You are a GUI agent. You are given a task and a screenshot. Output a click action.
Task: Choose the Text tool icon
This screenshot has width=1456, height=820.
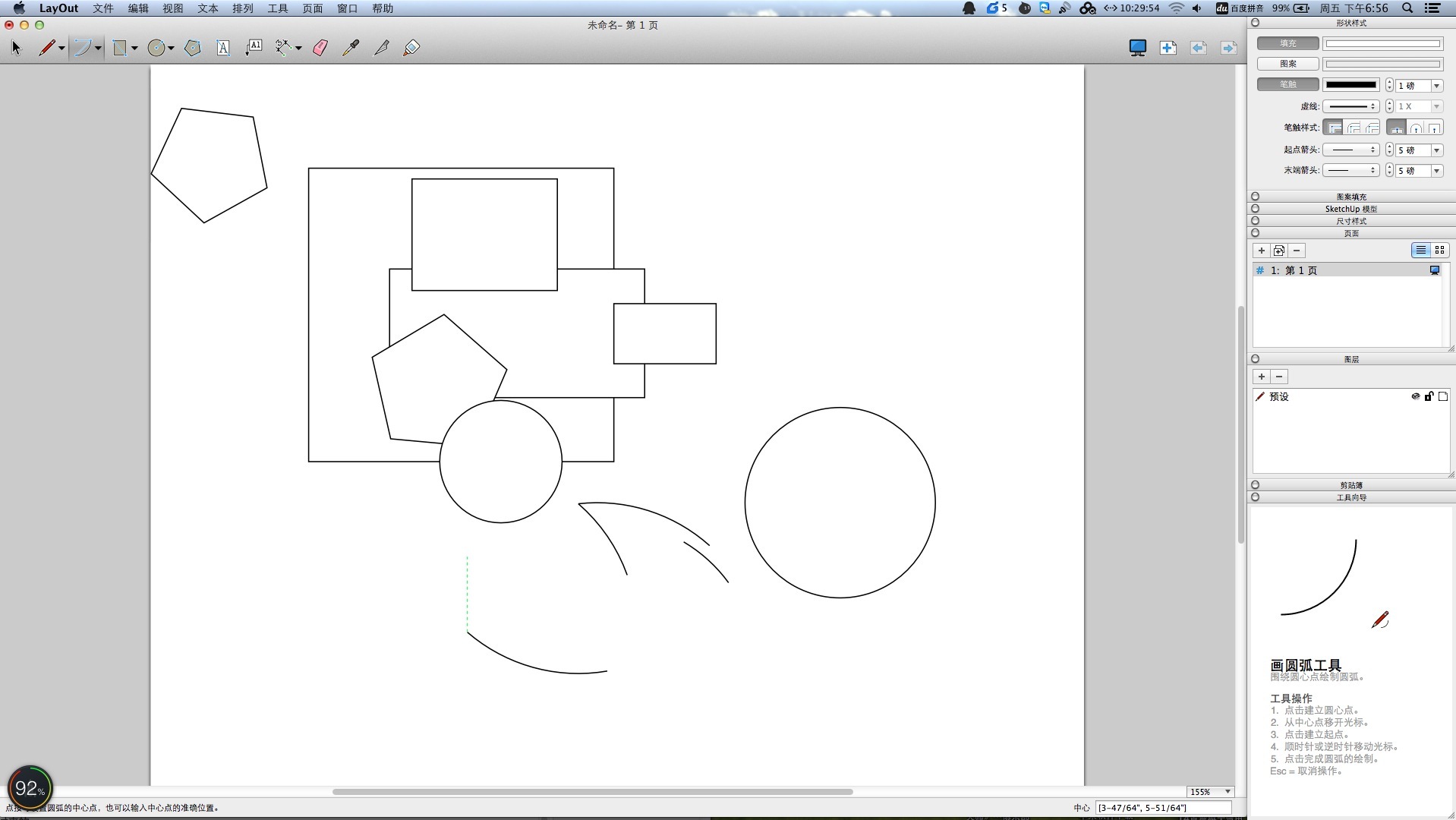pyautogui.click(x=223, y=48)
